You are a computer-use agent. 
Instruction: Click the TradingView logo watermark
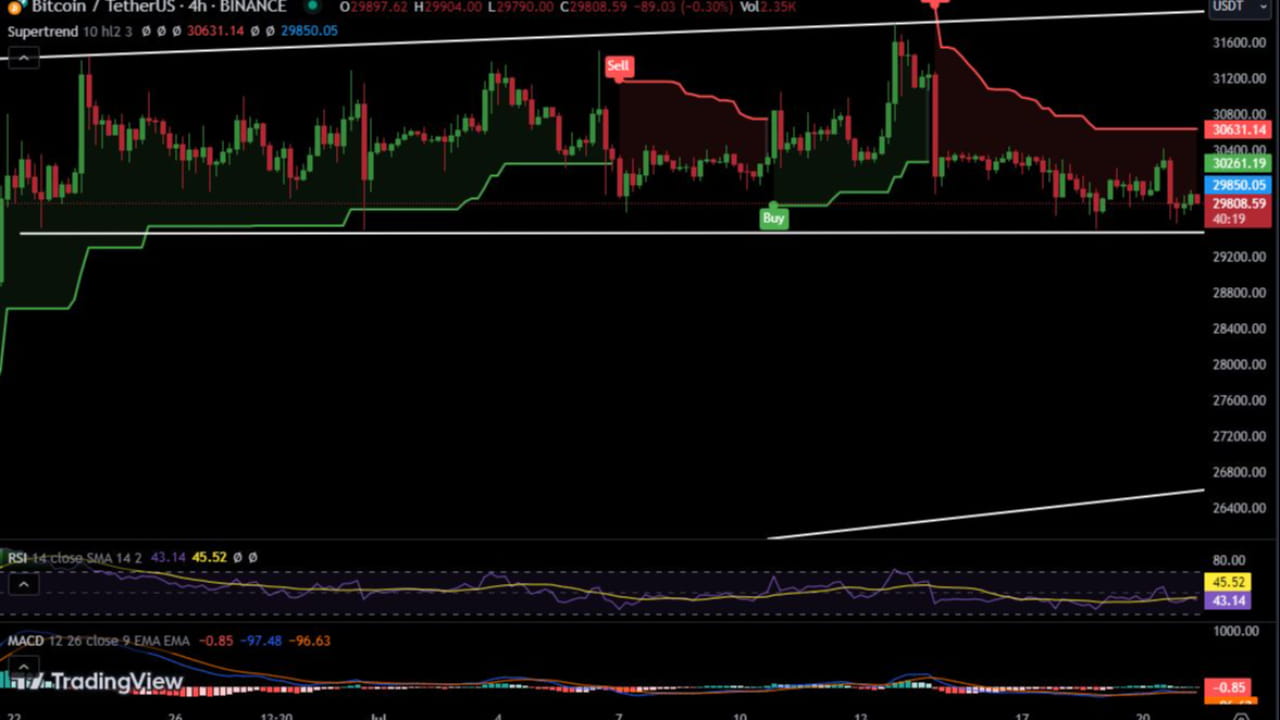point(95,681)
